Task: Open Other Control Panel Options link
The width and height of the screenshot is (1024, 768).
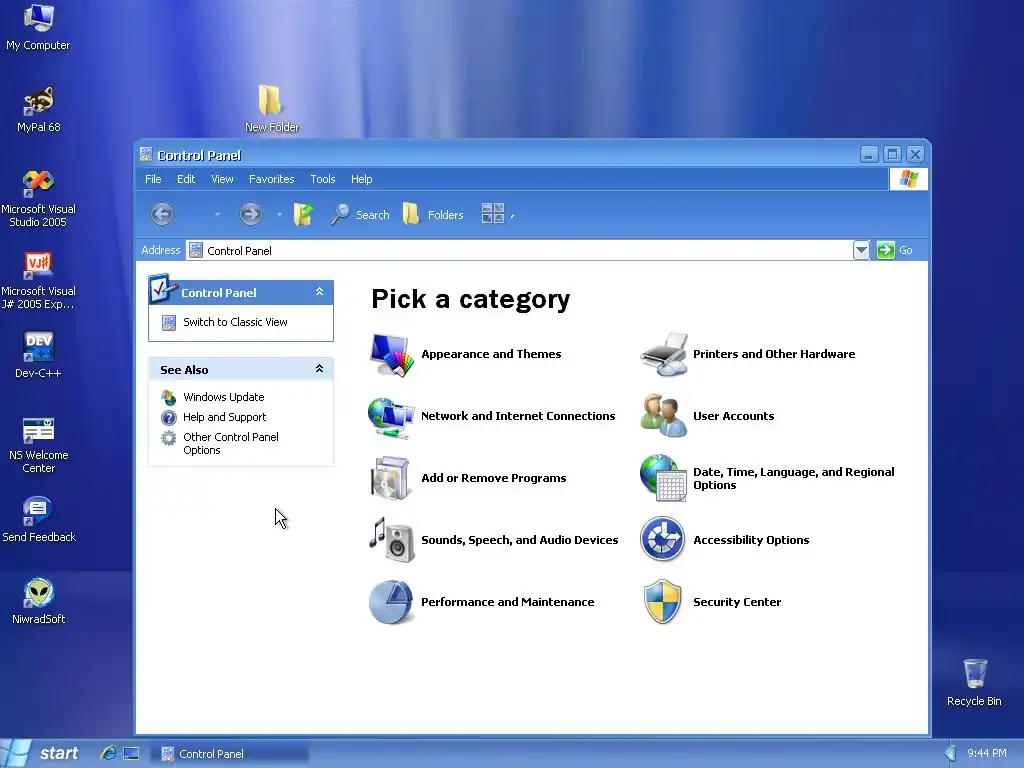Action: coord(231,443)
